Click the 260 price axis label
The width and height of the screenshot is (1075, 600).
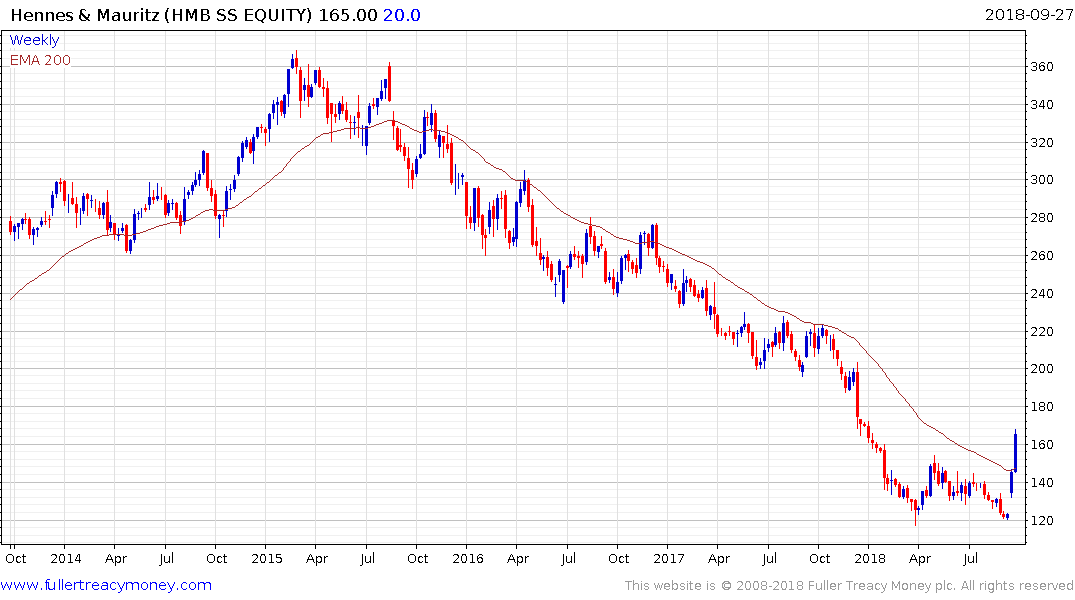(1042, 256)
